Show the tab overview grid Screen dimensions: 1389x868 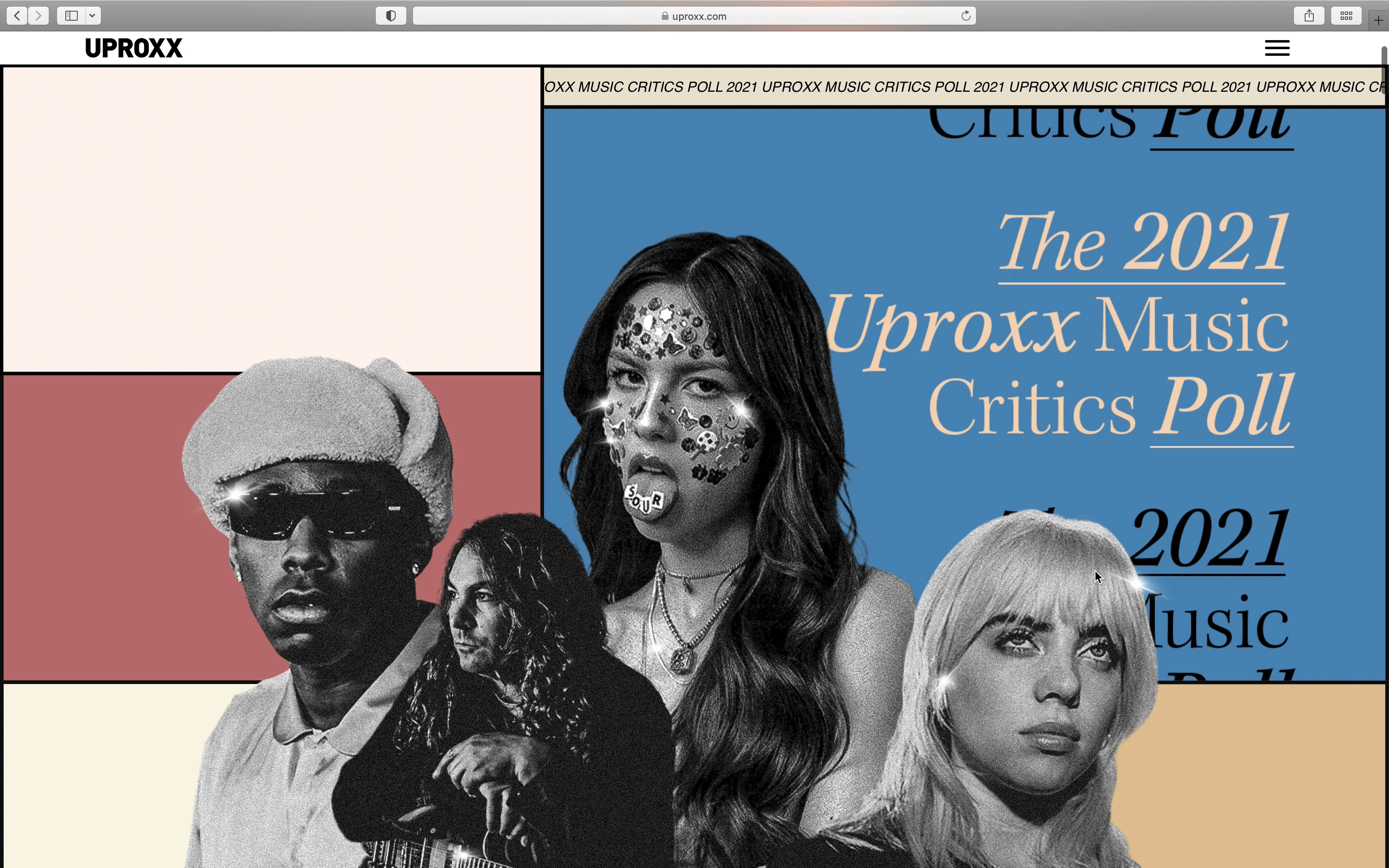[x=1346, y=16]
